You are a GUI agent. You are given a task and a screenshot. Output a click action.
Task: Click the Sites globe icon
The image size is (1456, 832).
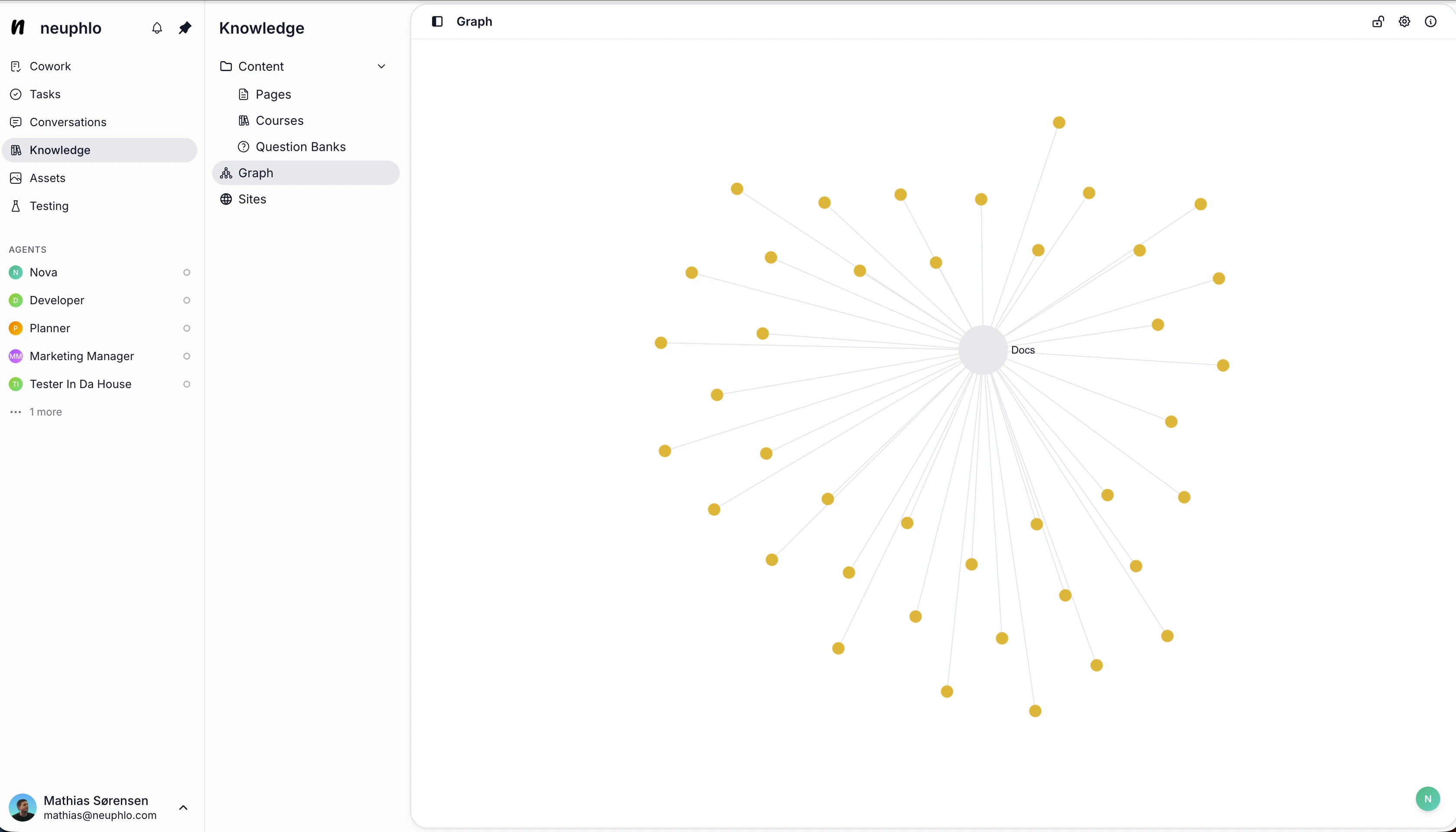click(226, 199)
